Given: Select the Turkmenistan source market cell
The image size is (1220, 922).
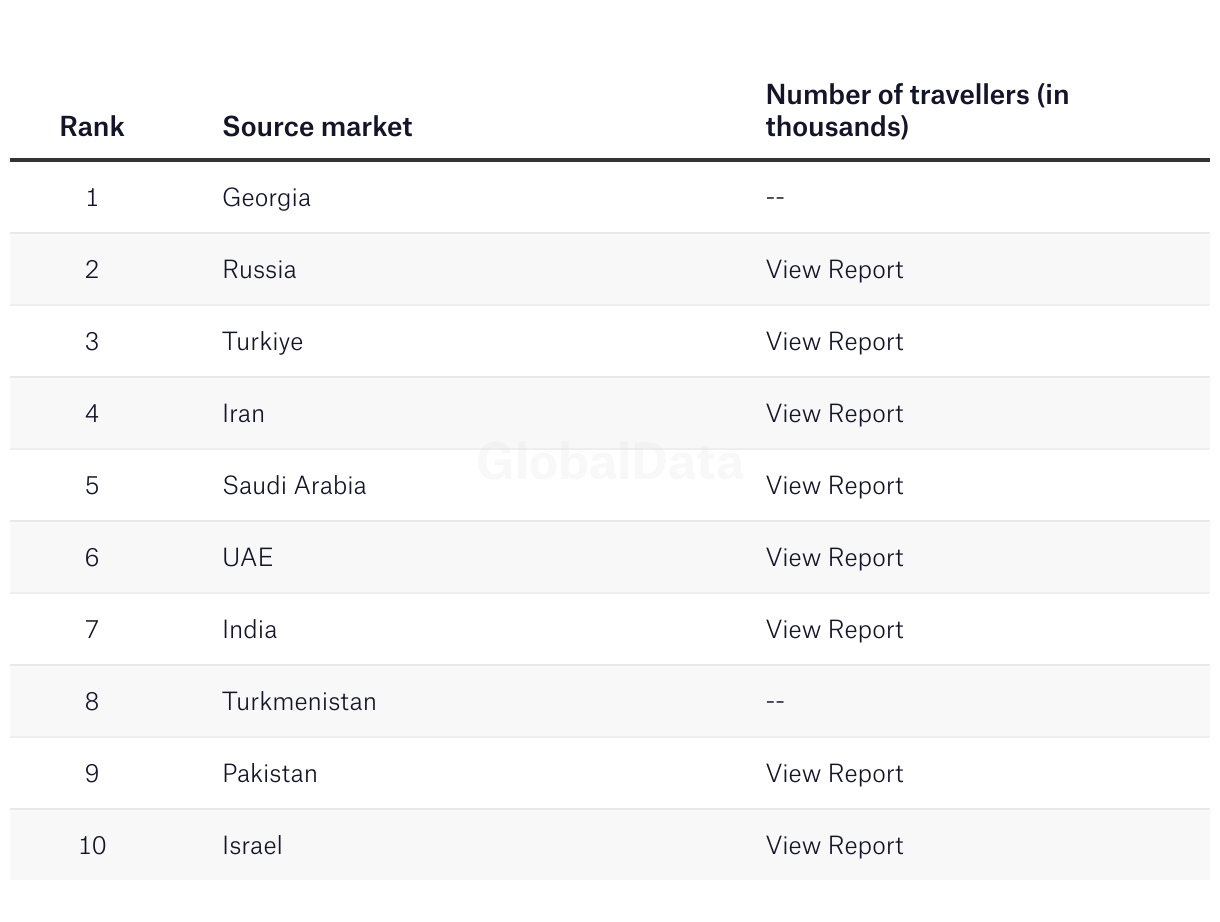Looking at the screenshot, I should click(x=299, y=702).
